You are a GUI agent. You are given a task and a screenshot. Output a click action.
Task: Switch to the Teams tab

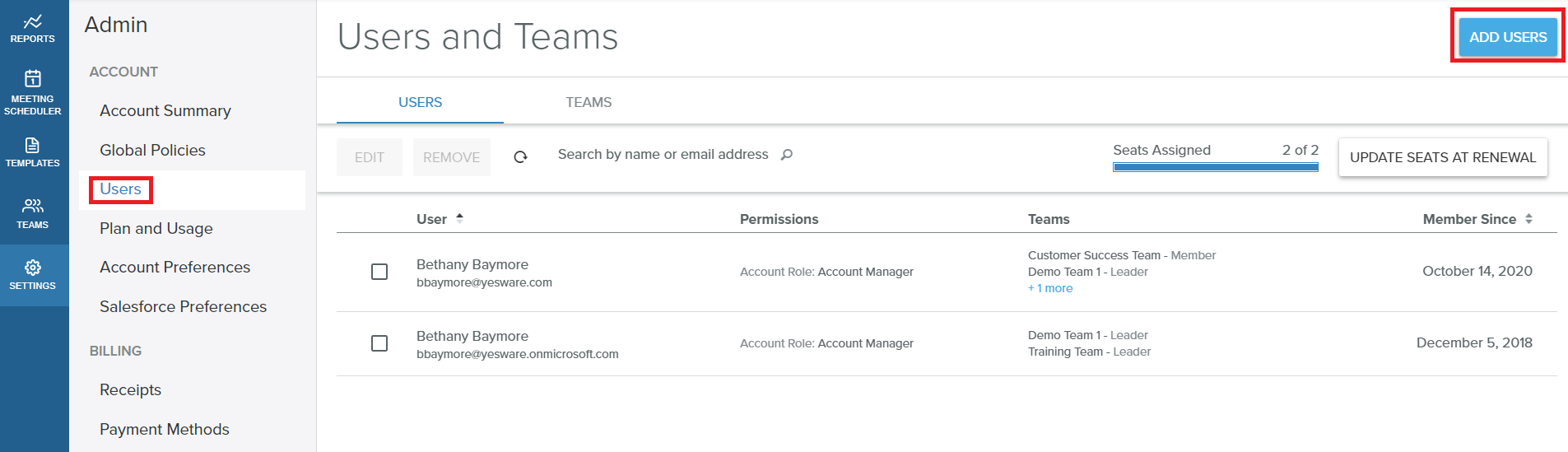(x=589, y=102)
